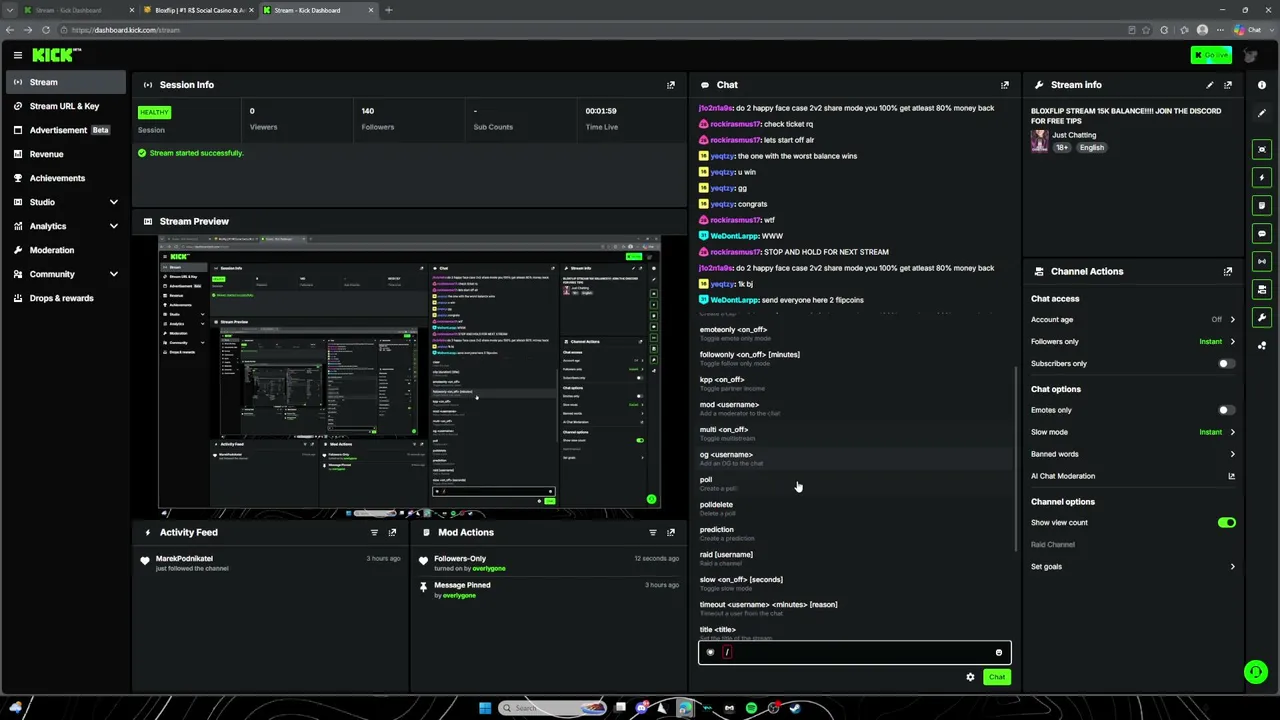1280x720 pixels.
Task: Pop out the Stream info panel
Action: (x=1228, y=85)
